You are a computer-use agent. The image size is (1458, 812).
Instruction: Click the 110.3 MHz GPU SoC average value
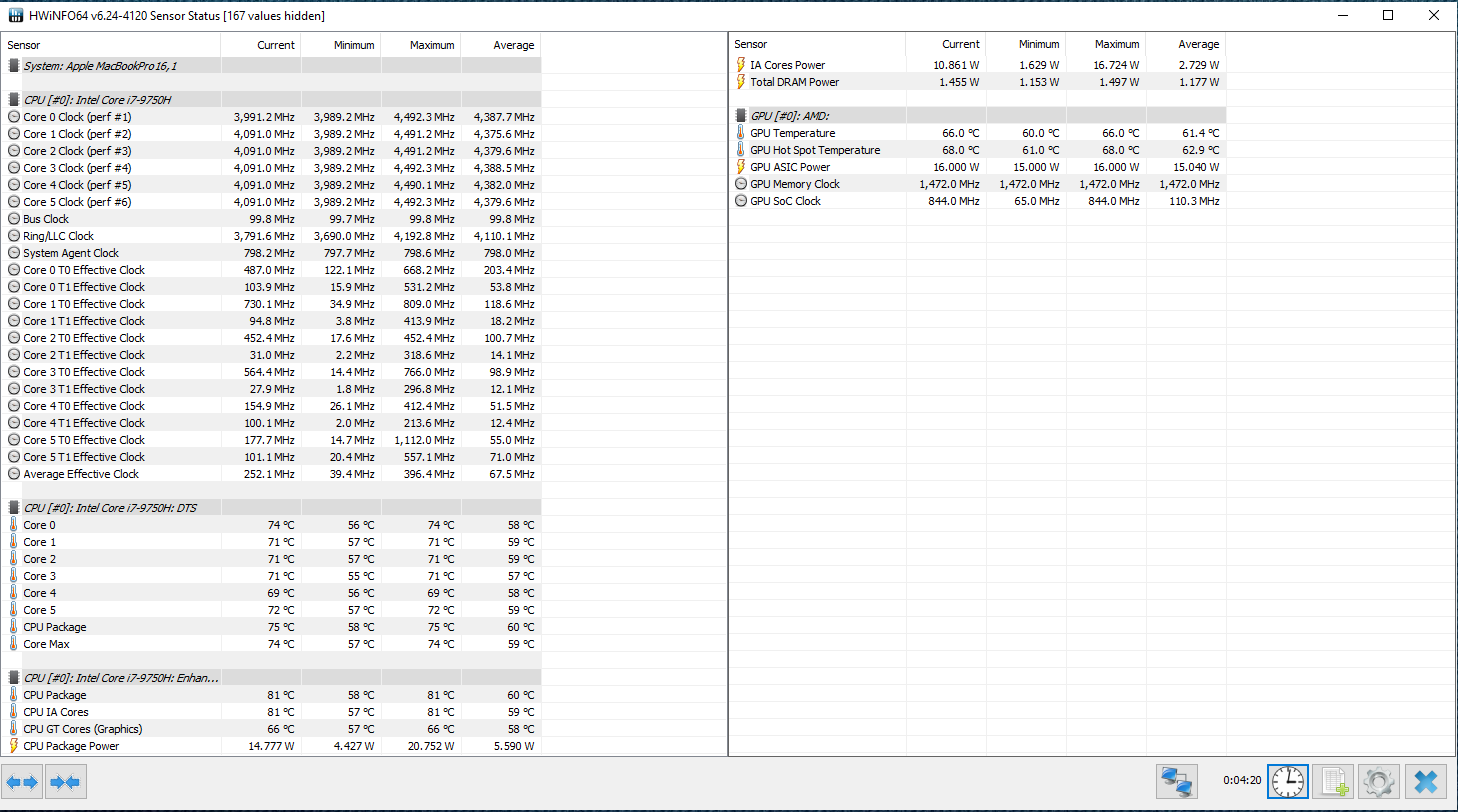(1193, 201)
